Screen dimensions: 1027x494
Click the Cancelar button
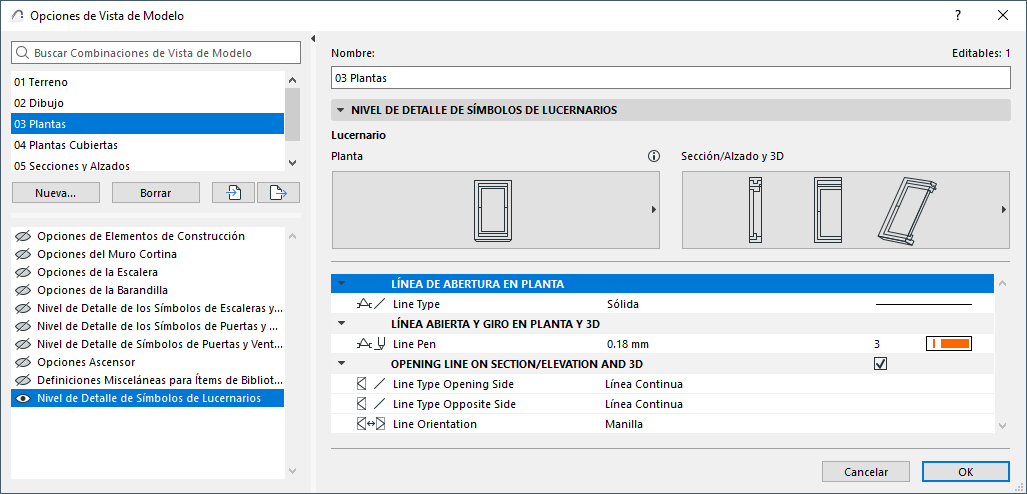[x=865, y=471]
